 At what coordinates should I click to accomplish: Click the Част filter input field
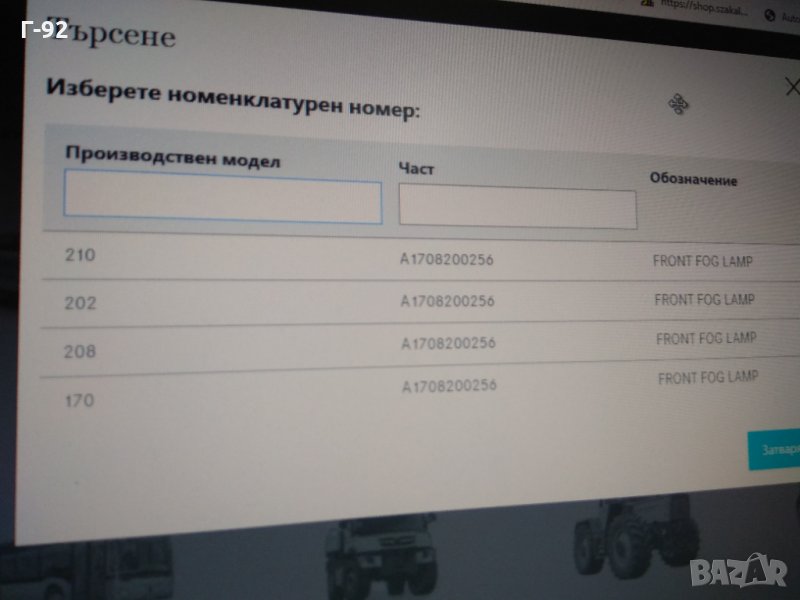[x=517, y=208]
